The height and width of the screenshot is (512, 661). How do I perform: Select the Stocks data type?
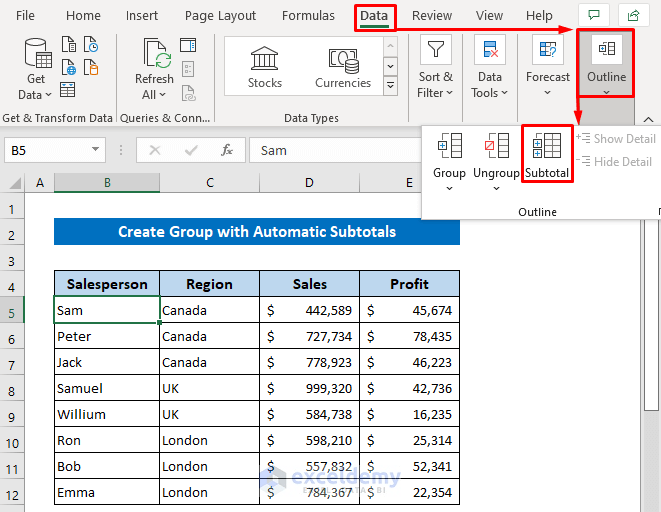click(265, 67)
